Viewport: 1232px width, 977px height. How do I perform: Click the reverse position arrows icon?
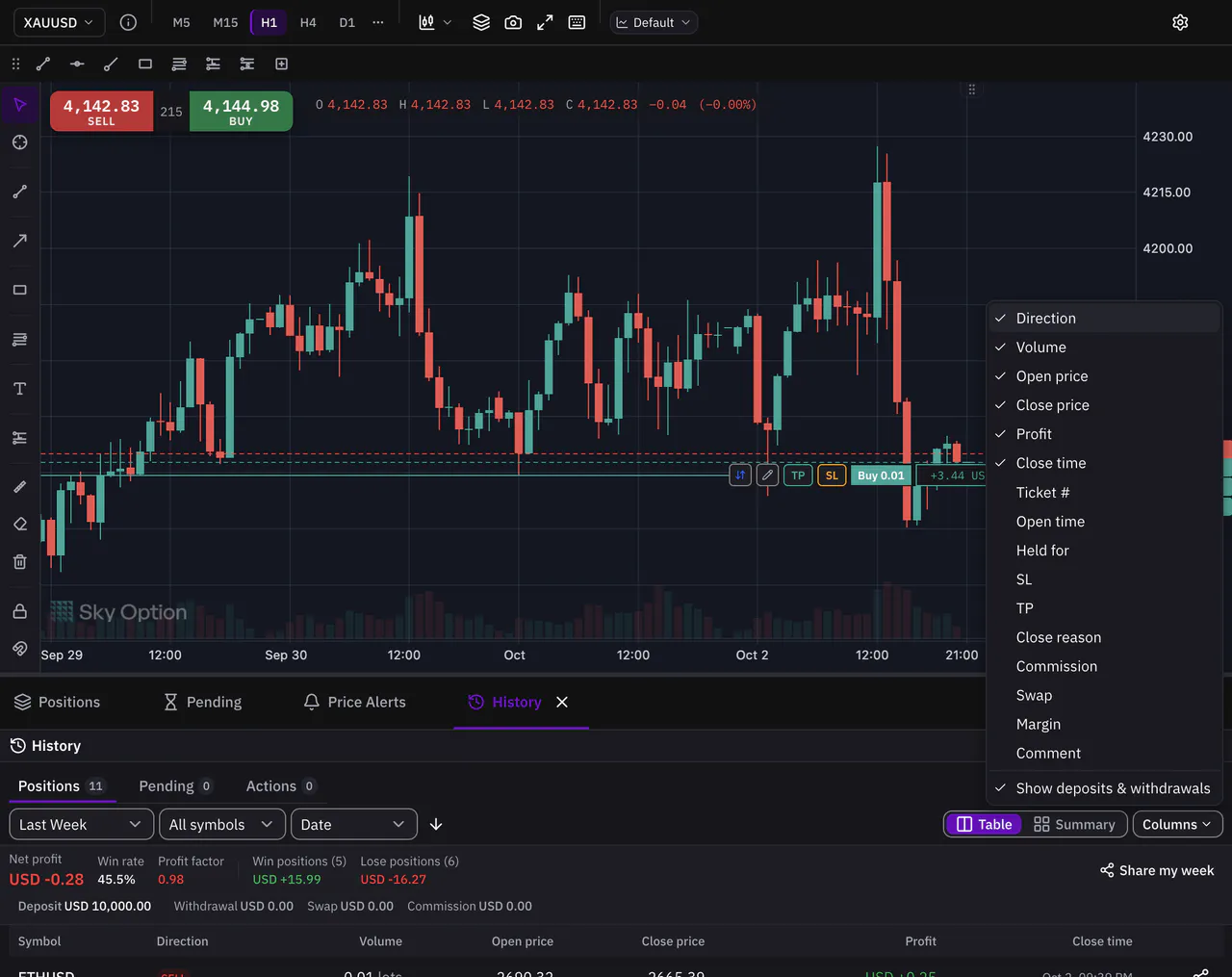740,476
